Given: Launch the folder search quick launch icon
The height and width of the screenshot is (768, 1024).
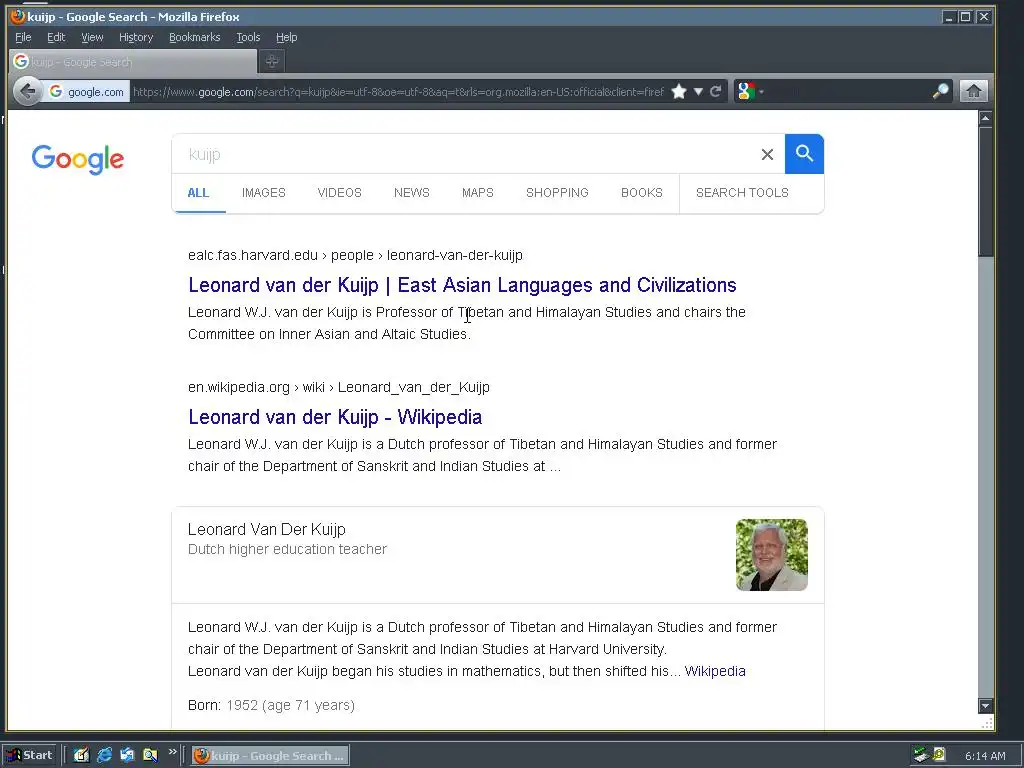Looking at the screenshot, I should point(150,756).
